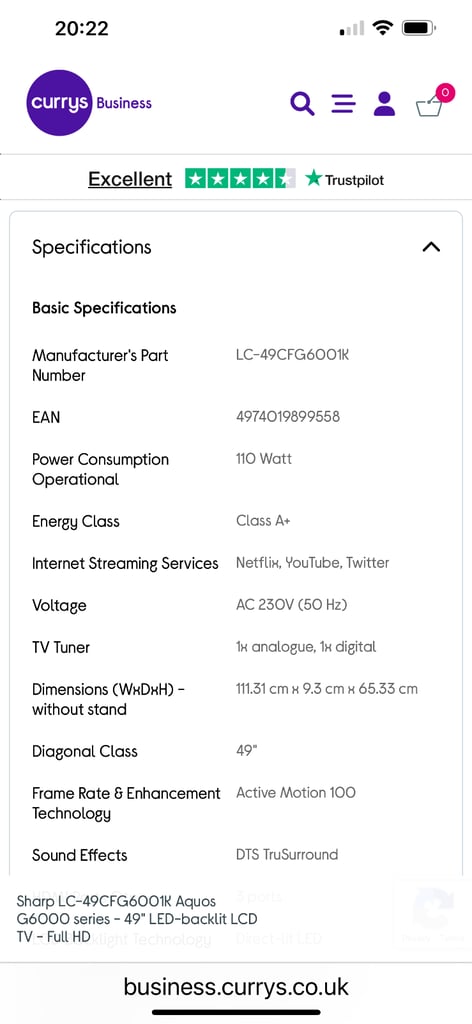Open the Excellent rating link

[x=130, y=179]
